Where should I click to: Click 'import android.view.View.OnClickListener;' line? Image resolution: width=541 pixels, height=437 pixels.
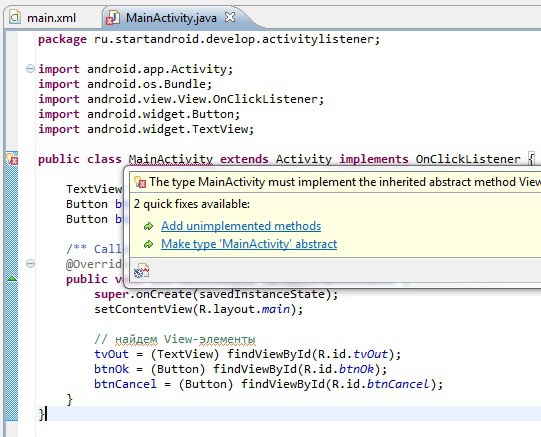[181, 99]
